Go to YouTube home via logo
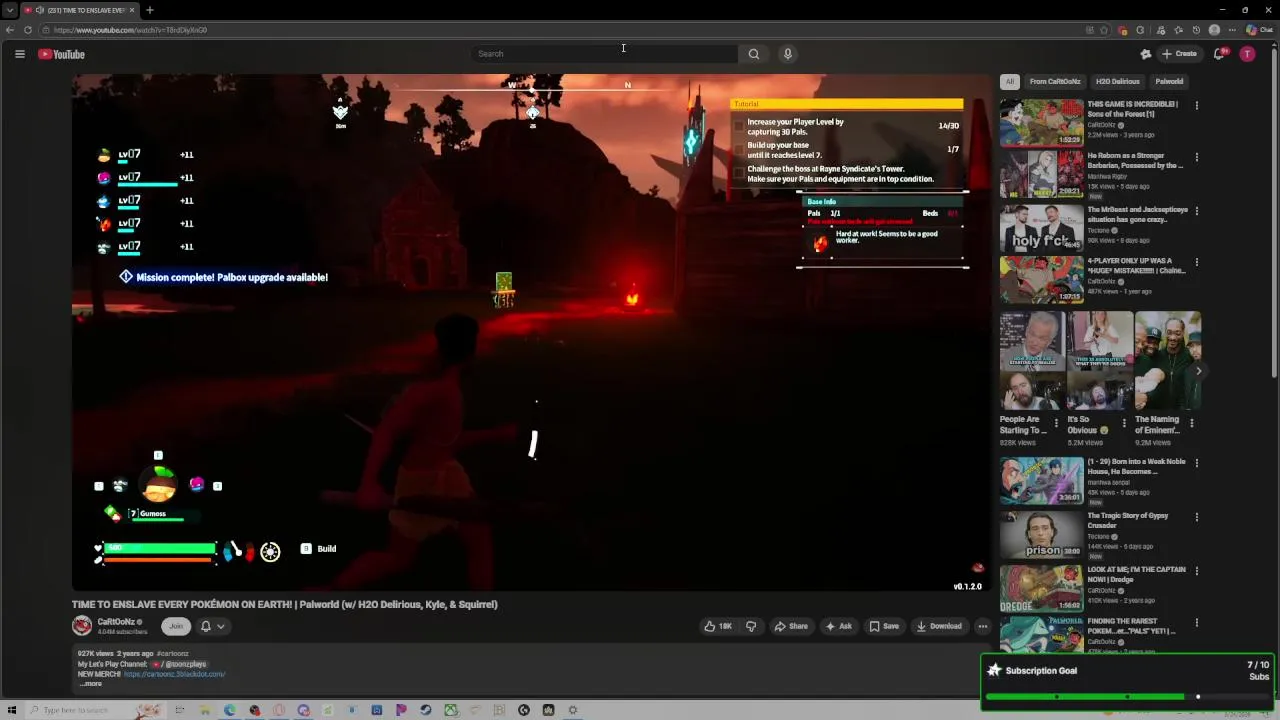The image size is (1280, 720). click(x=62, y=54)
